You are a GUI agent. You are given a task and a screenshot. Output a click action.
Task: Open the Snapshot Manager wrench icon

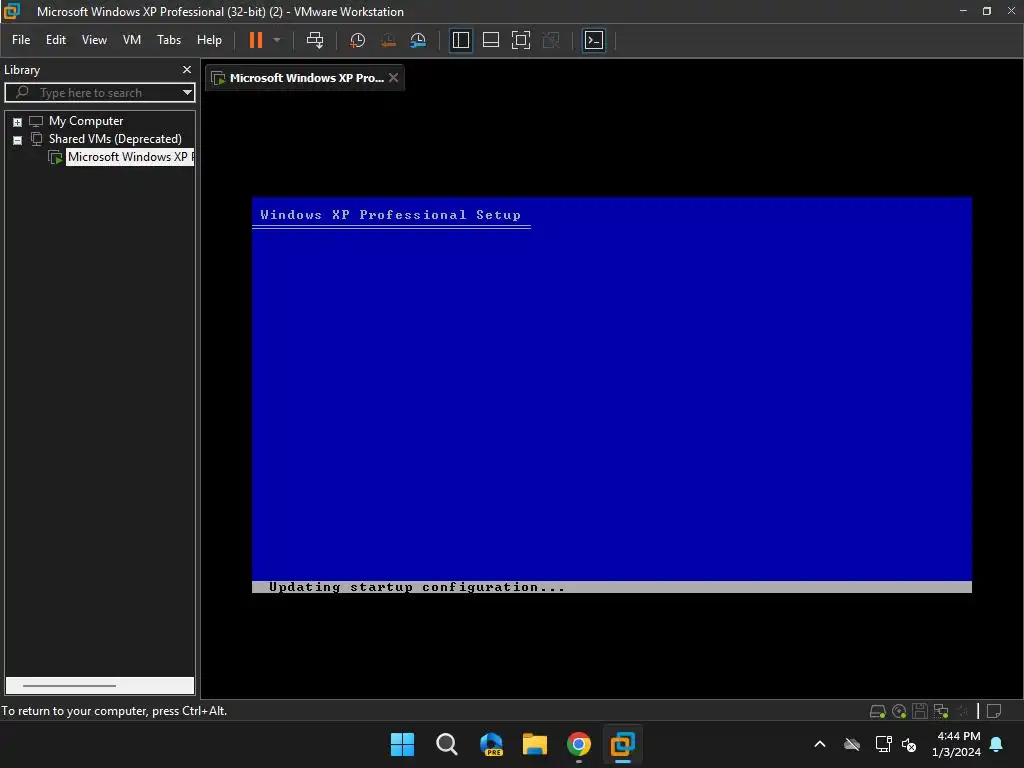[x=418, y=40]
